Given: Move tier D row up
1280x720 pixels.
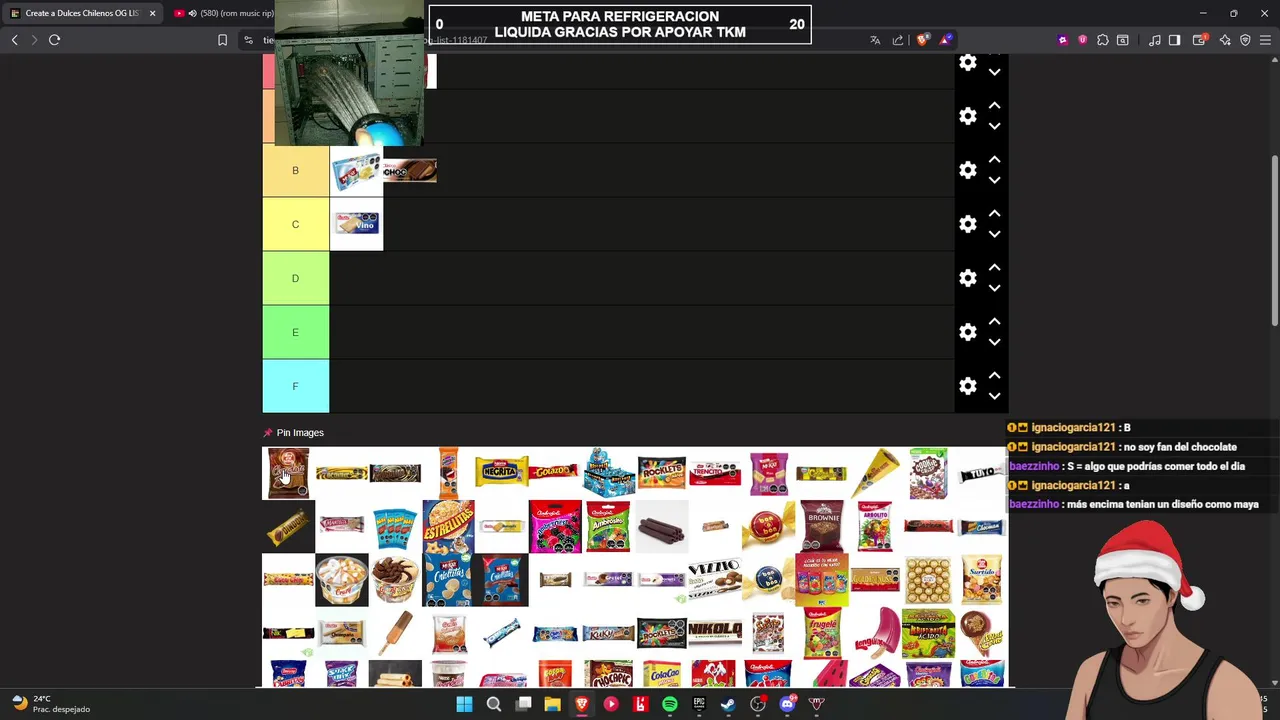Looking at the screenshot, I should point(994,268).
